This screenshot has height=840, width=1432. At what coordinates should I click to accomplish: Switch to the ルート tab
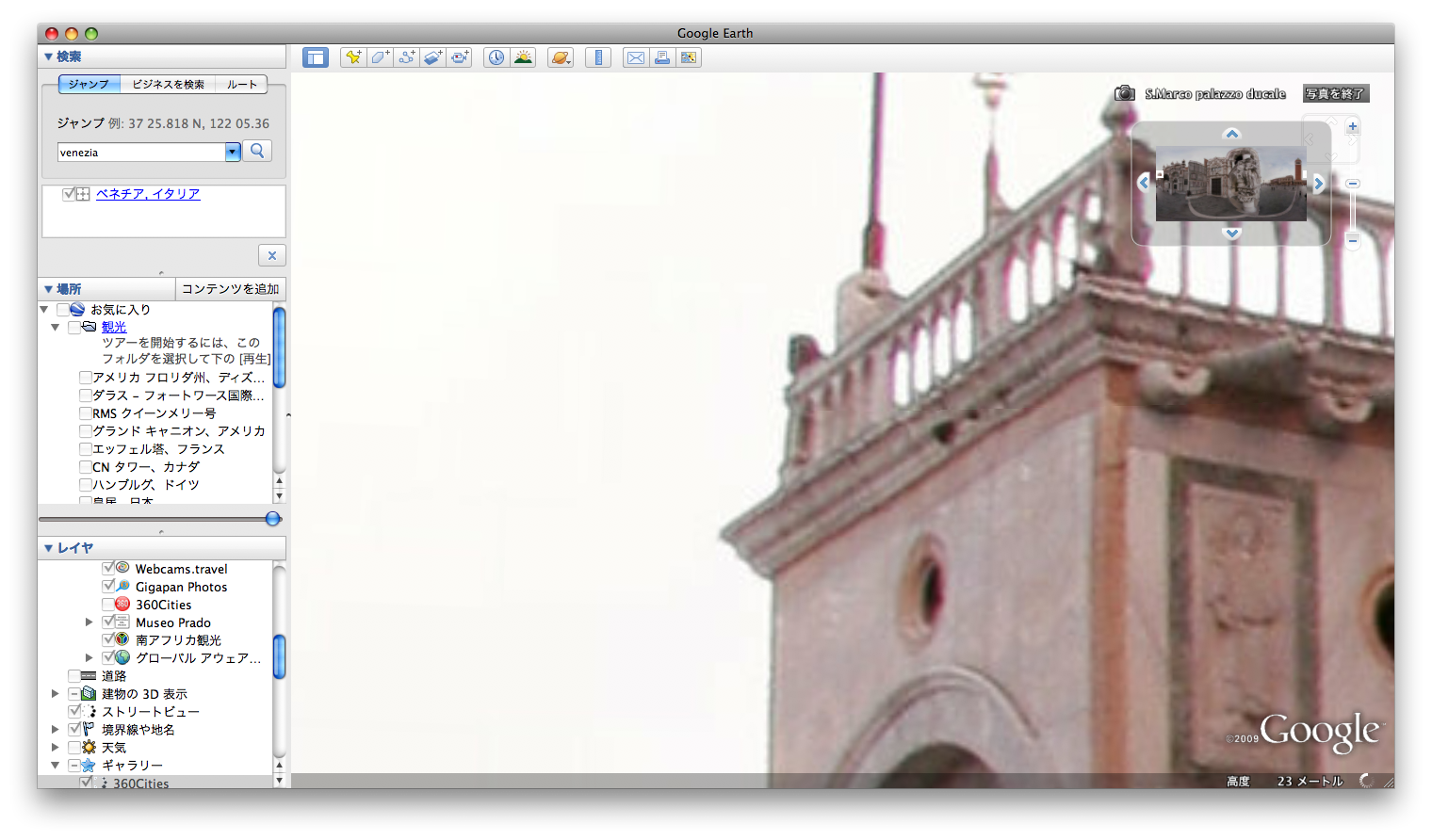tap(241, 84)
